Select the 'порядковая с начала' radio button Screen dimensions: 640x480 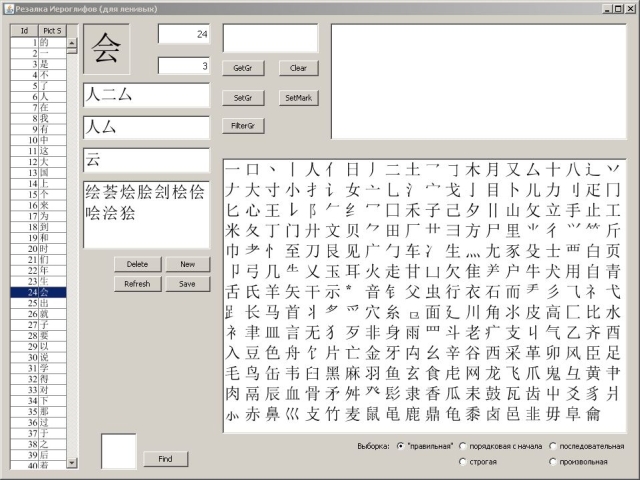[462, 446]
